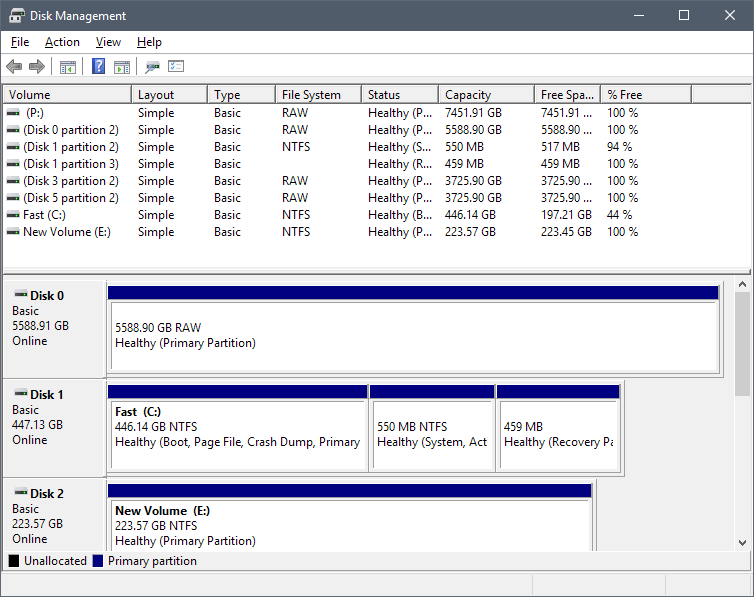Open the View menu
754x597 pixels.
tap(108, 42)
